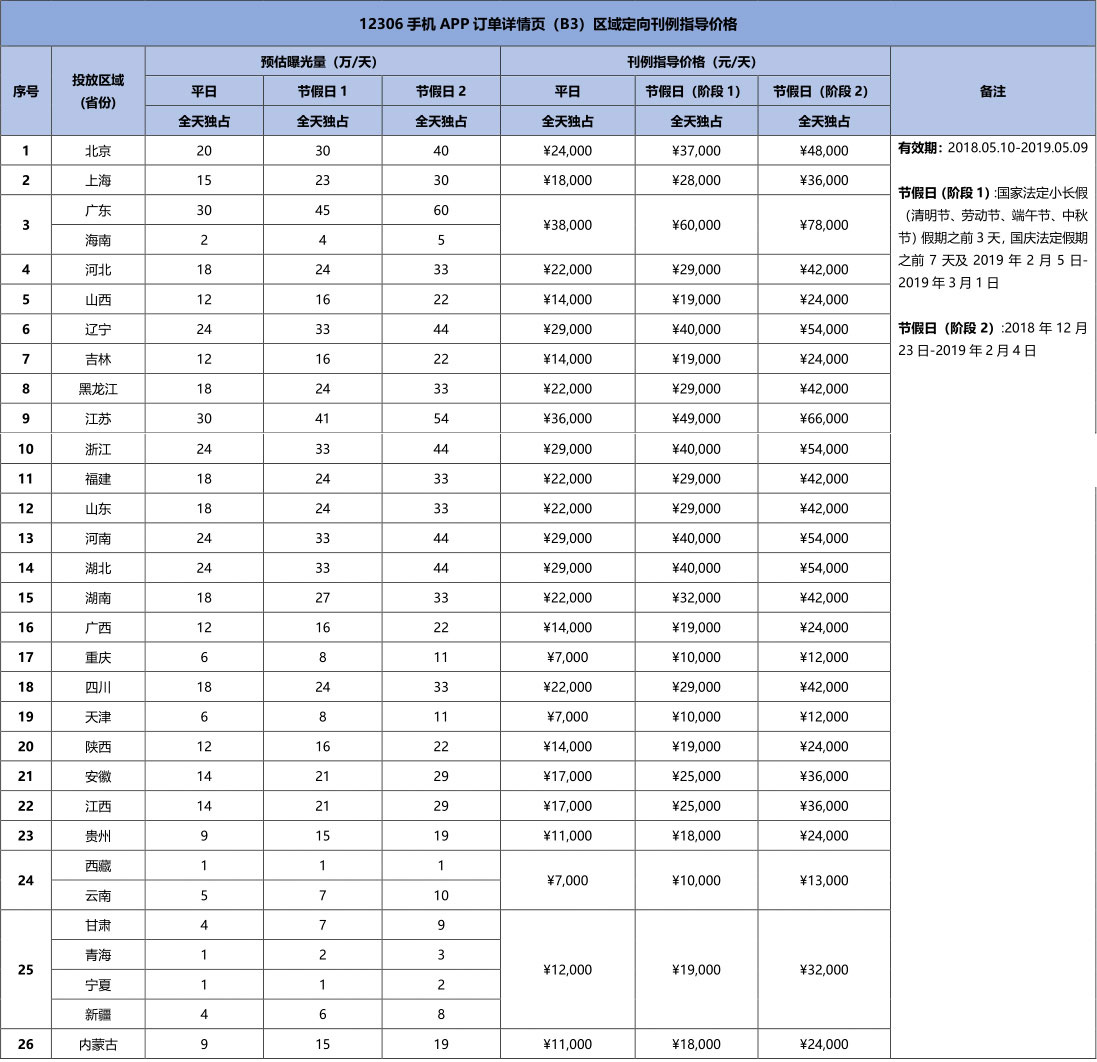Click the ¥32,000 price in 湖南 row
The image size is (1097, 1062).
[x=696, y=597]
